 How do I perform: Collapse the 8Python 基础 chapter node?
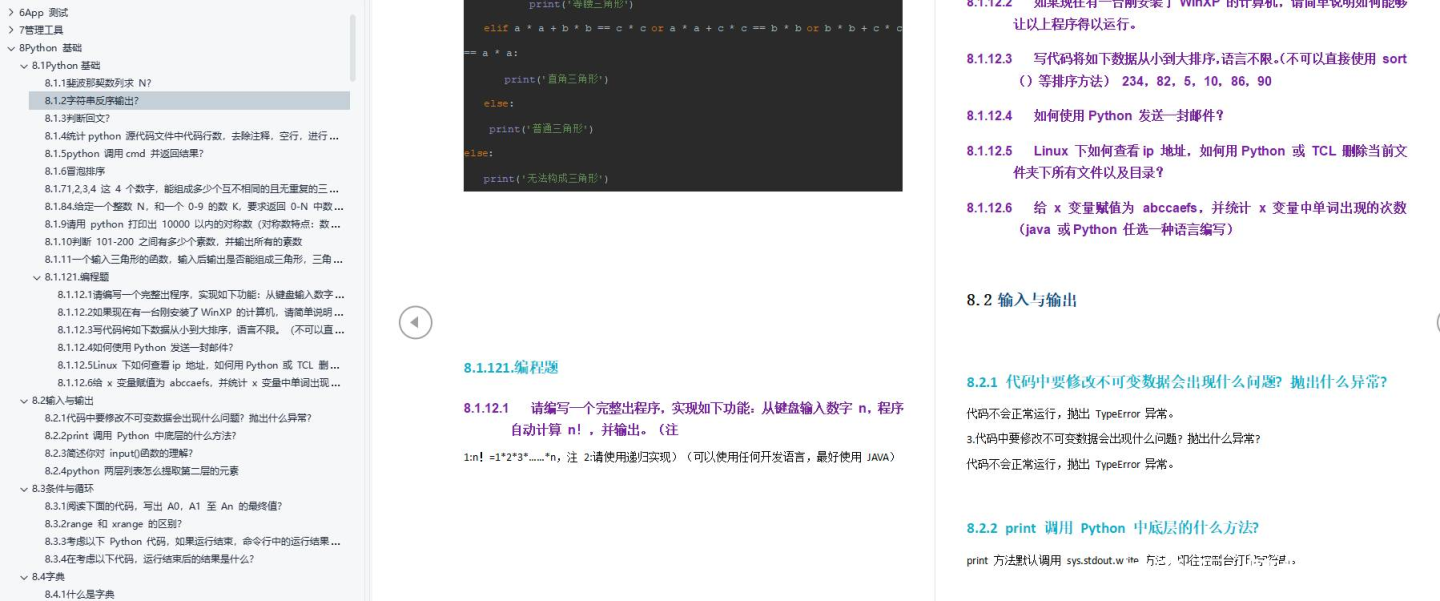coord(11,48)
